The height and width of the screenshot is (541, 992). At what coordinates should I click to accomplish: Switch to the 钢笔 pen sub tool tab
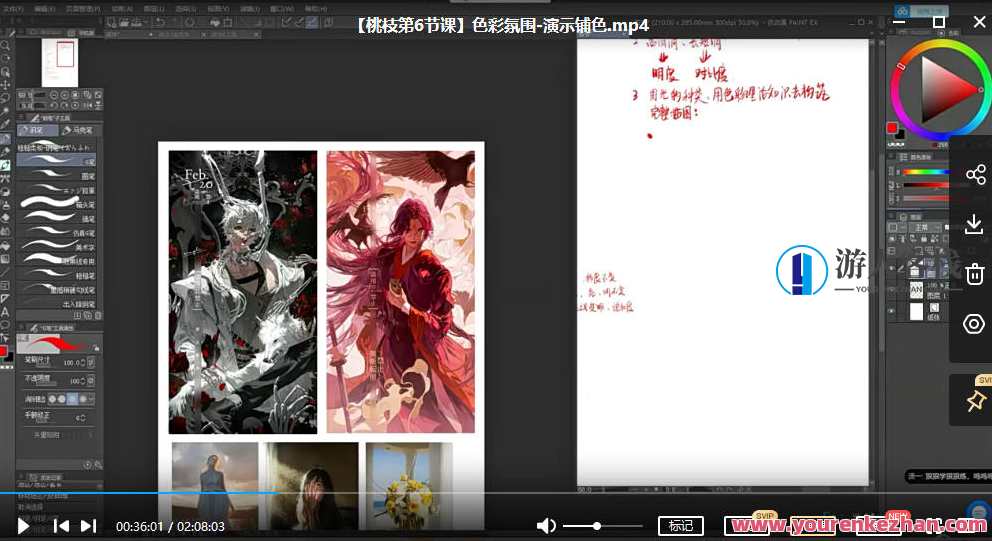pyautogui.click(x=37, y=130)
